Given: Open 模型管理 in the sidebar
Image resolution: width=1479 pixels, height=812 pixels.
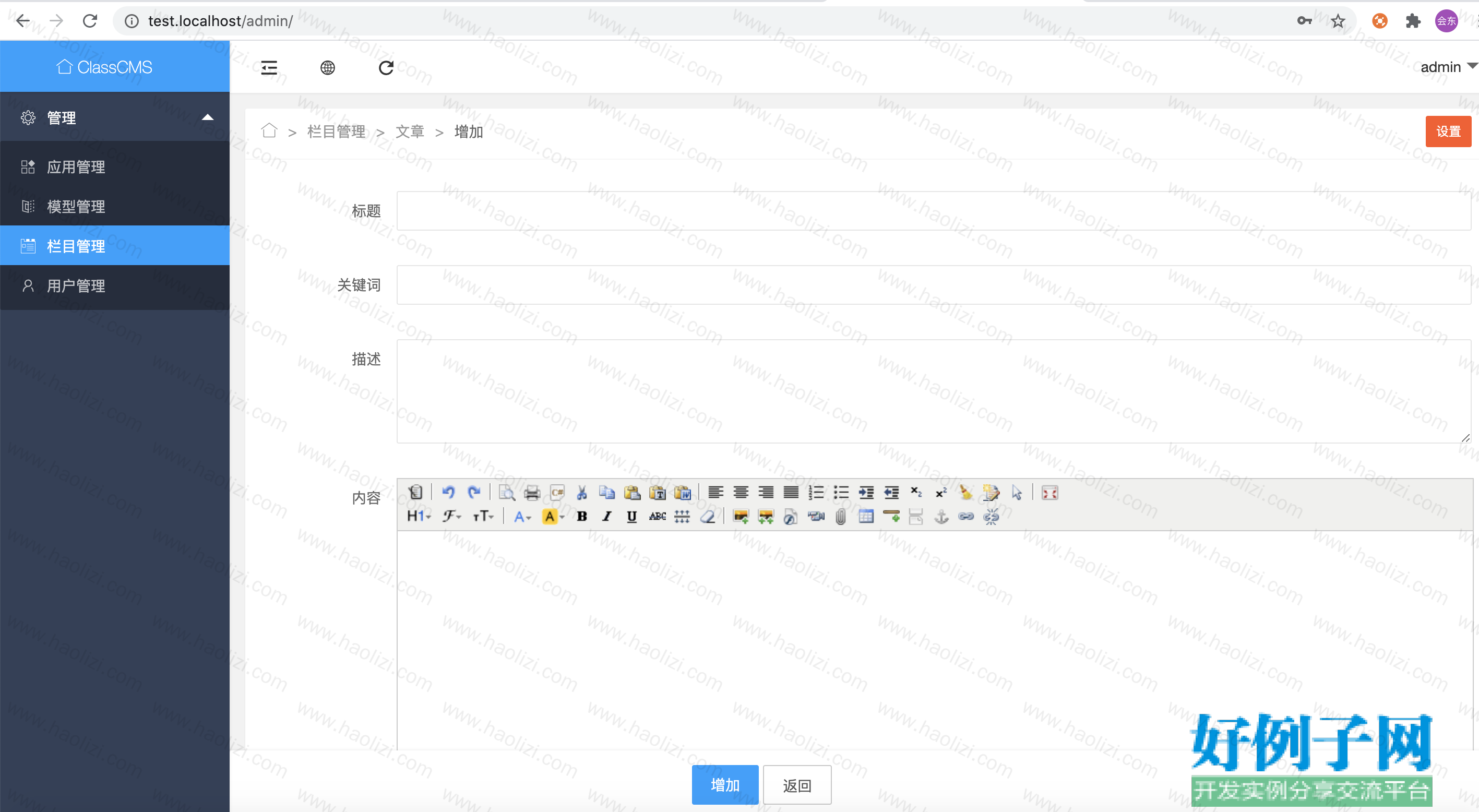Looking at the screenshot, I should click(x=115, y=206).
